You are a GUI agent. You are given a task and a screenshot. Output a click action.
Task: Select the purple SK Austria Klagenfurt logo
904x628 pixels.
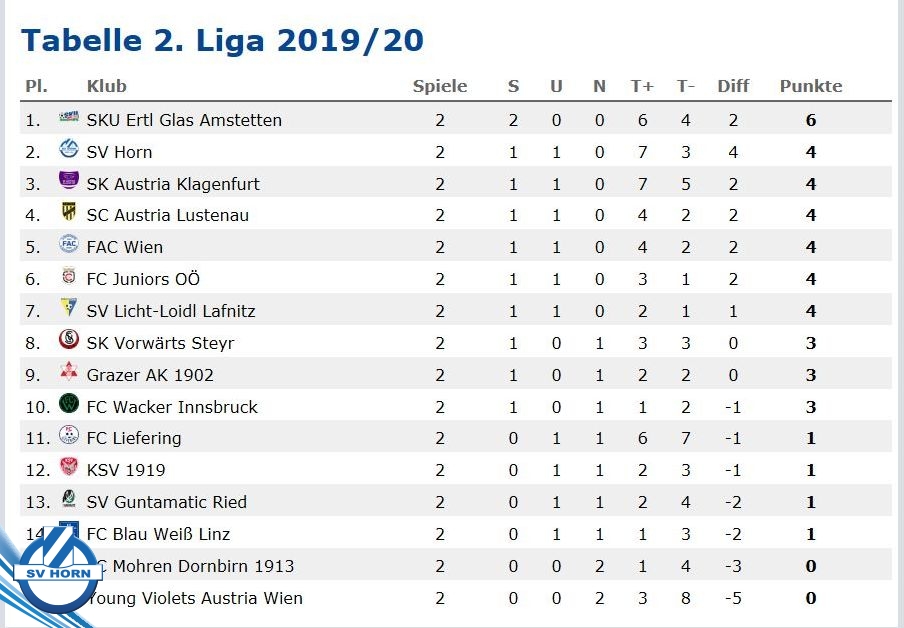pos(69,180)
